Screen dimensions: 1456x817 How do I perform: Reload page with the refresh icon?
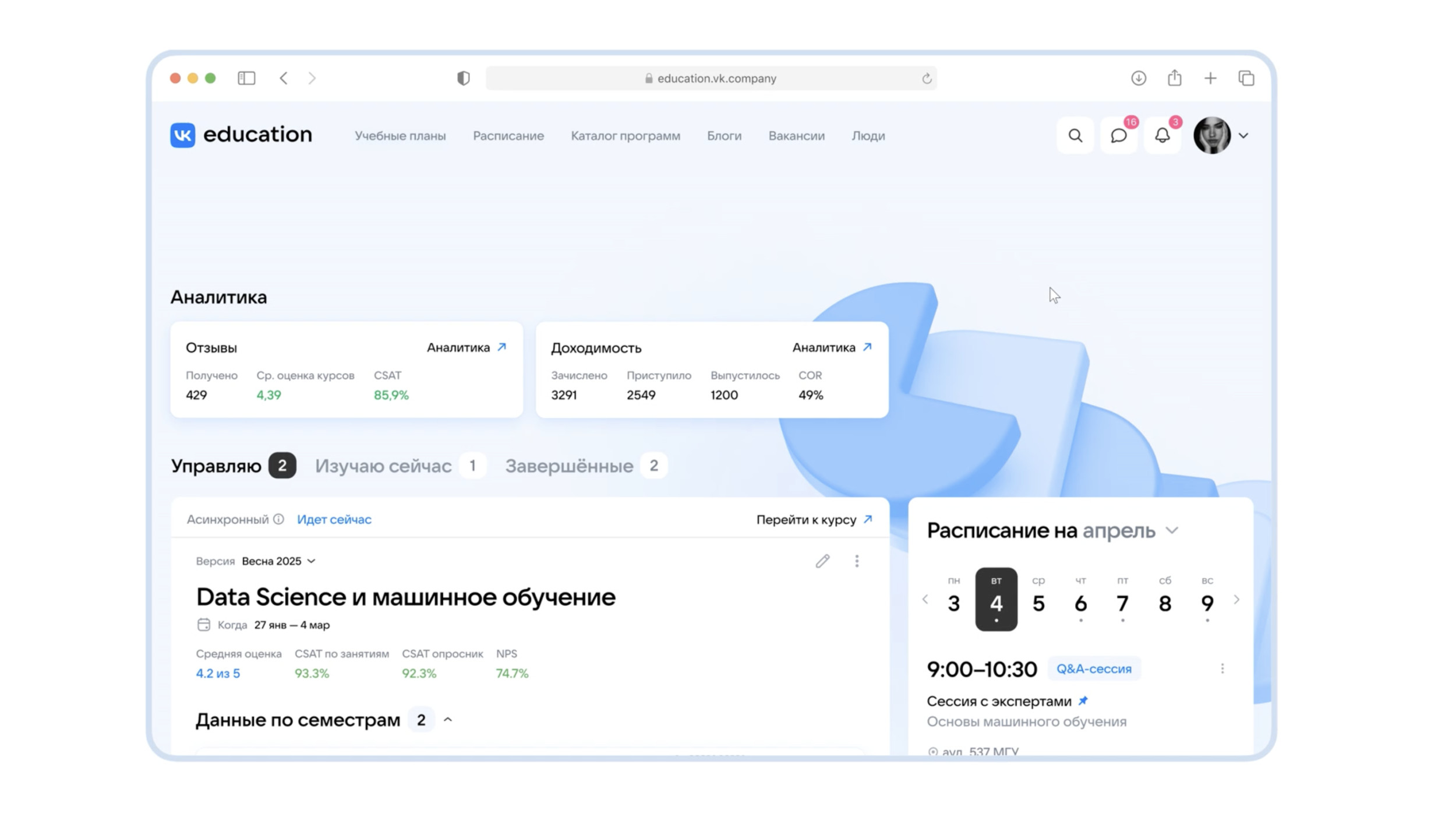926,79
